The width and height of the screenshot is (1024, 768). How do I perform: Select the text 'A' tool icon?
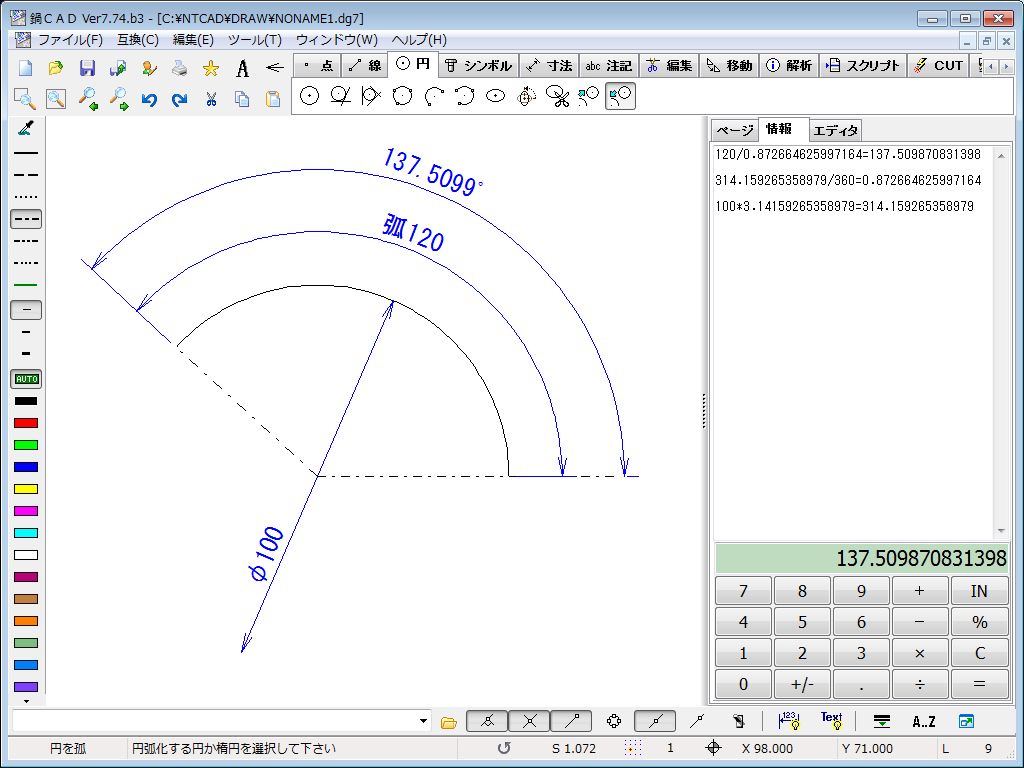tap(242, 67)
